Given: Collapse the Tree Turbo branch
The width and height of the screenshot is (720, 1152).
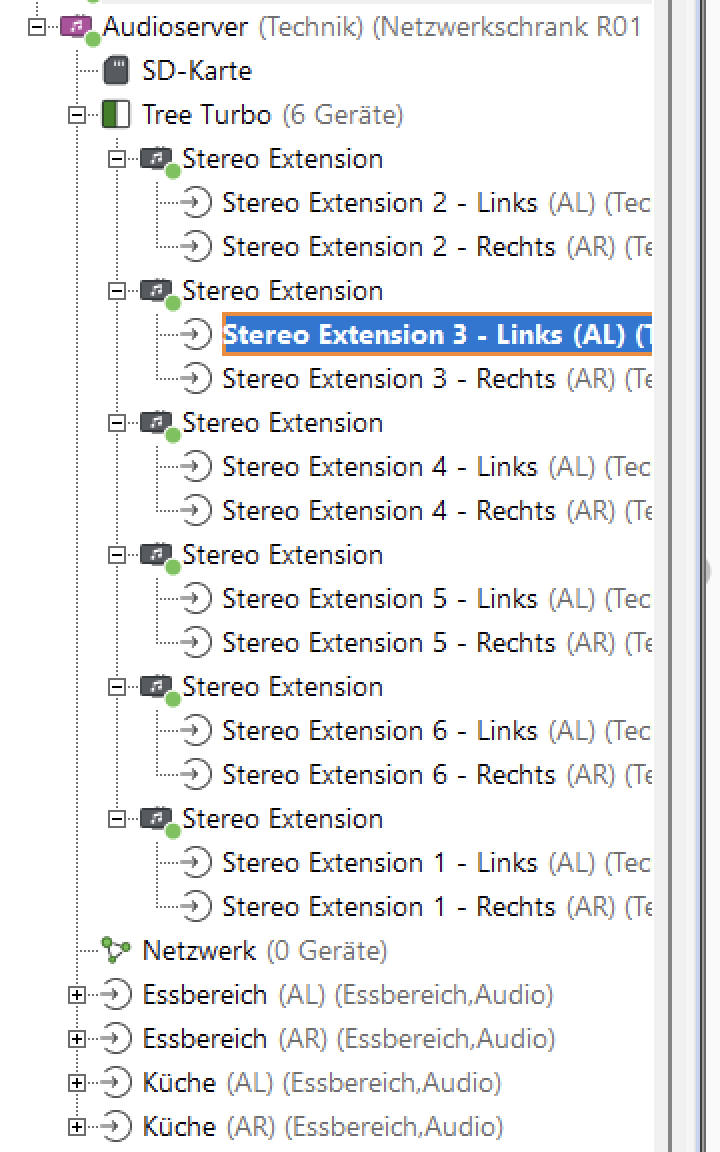Looking at the screenshot, I should [77, 115].
